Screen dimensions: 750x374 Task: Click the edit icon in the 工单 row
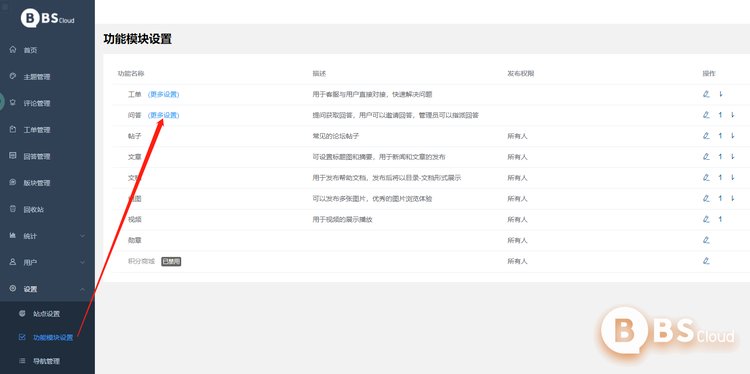click(x=706, y=94)
